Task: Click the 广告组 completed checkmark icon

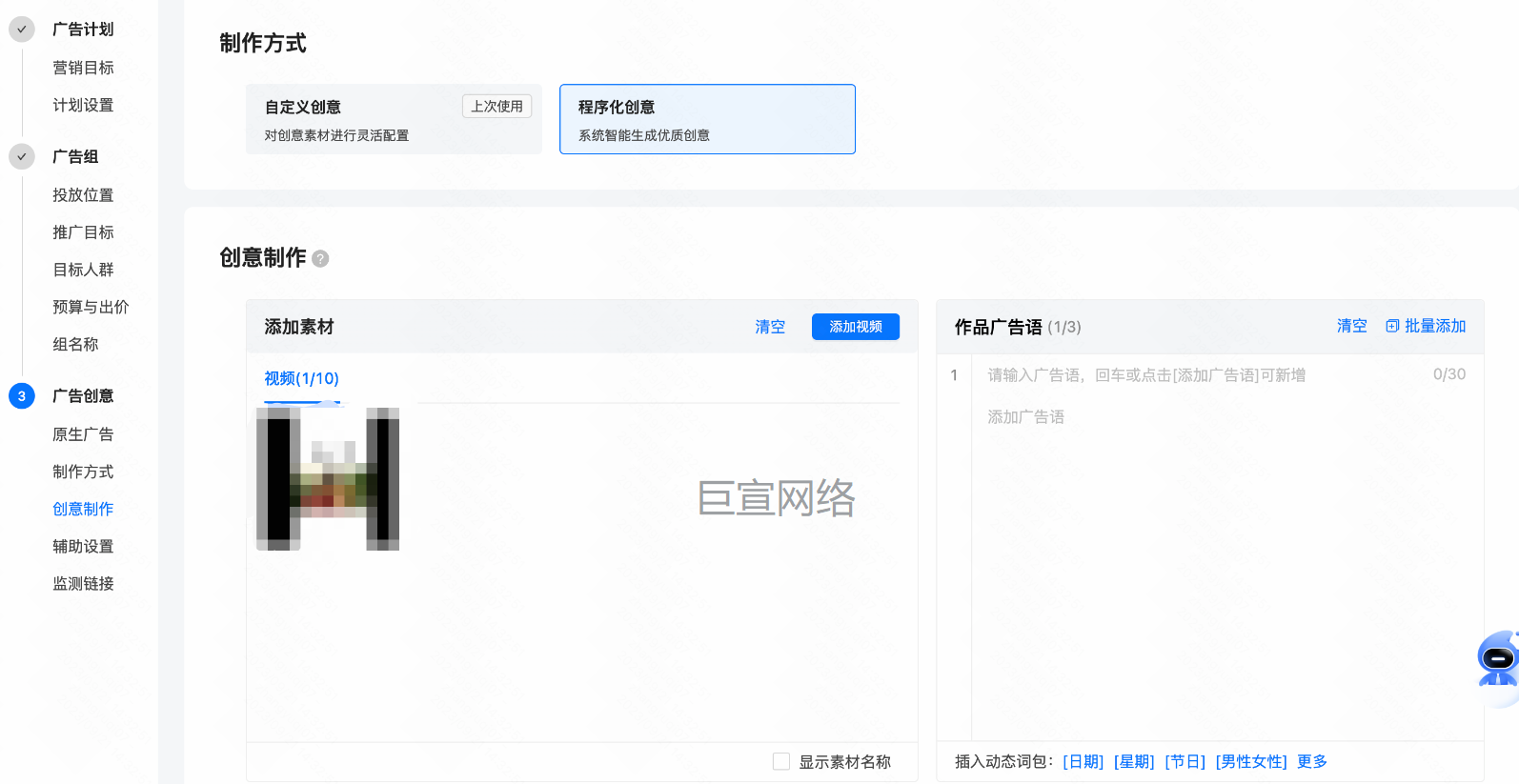Action: (x=22, y=156)
